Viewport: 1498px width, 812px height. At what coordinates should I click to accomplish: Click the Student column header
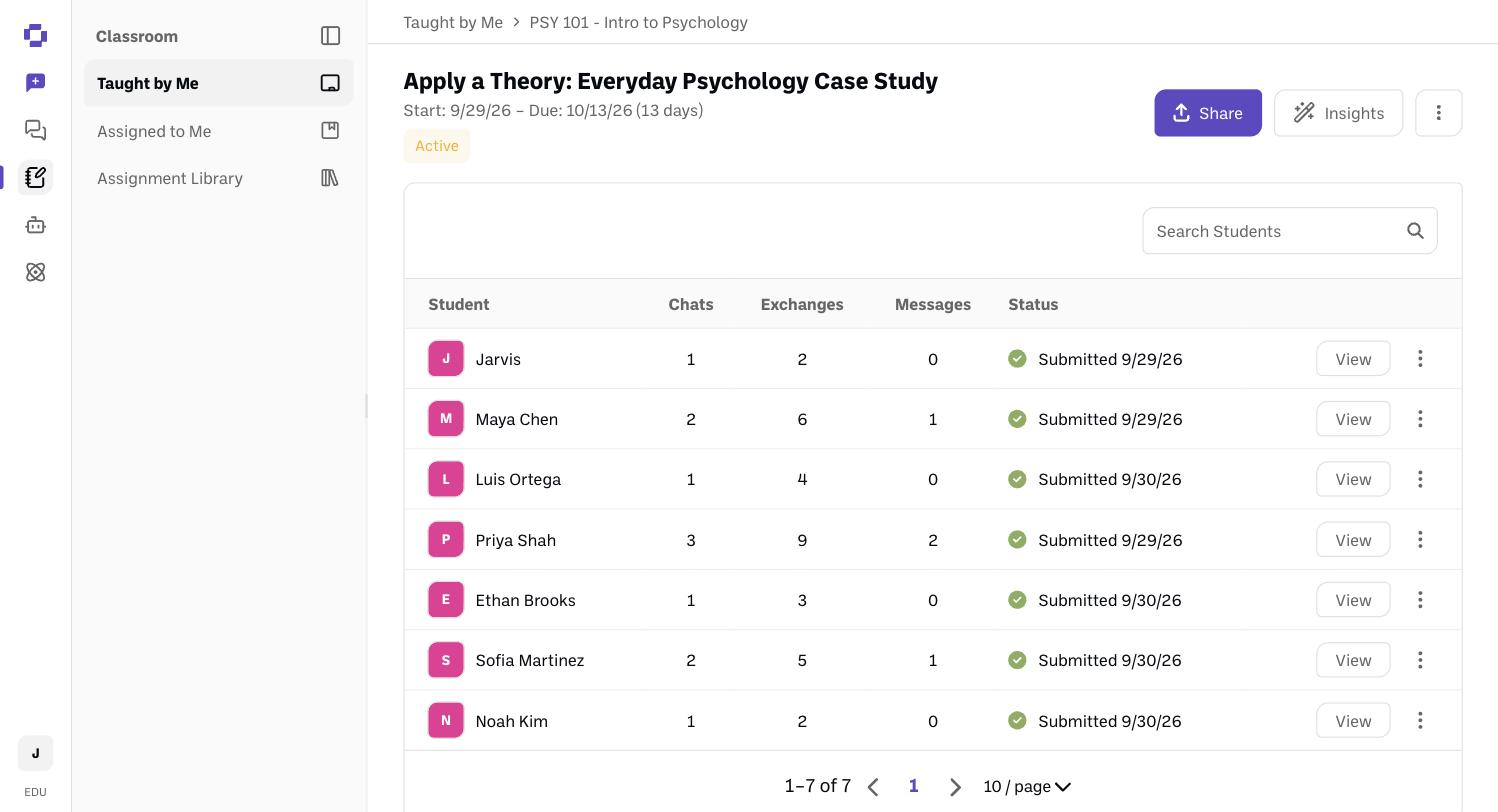(x=459, y=304)
